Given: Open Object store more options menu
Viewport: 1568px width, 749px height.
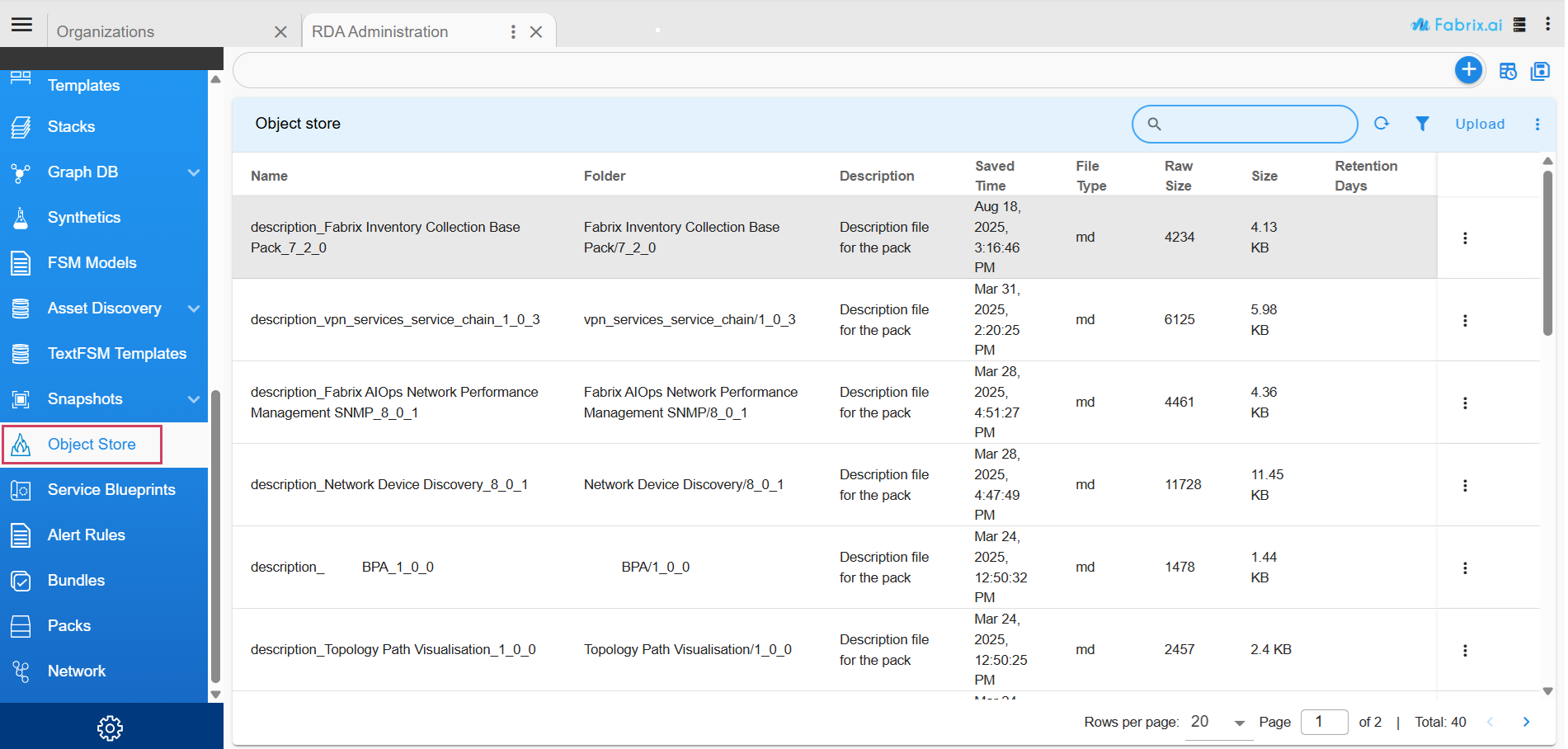Looking at the screenshot, I should click(1537, 124).
